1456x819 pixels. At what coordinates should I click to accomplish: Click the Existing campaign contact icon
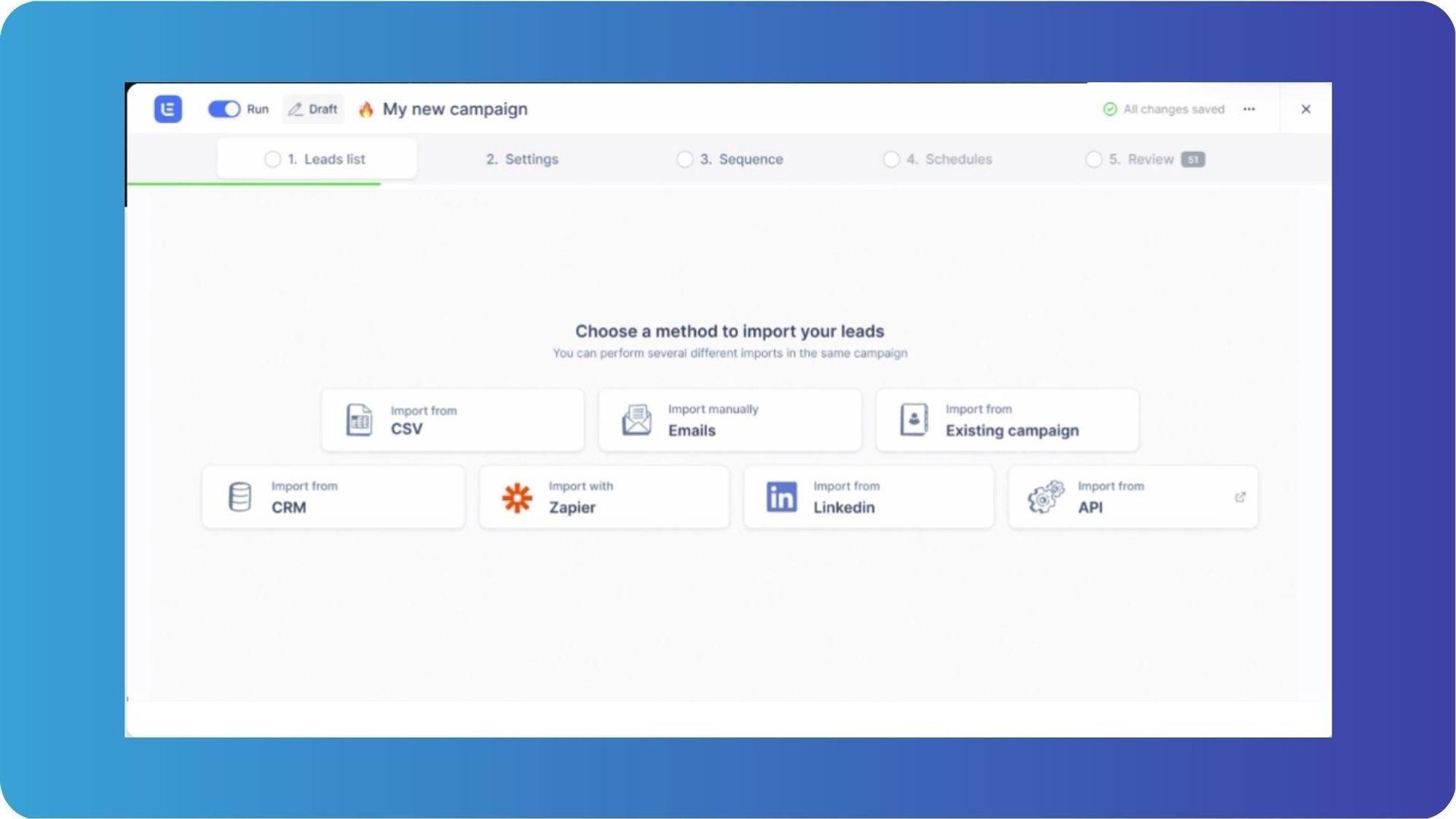(914, 420)
